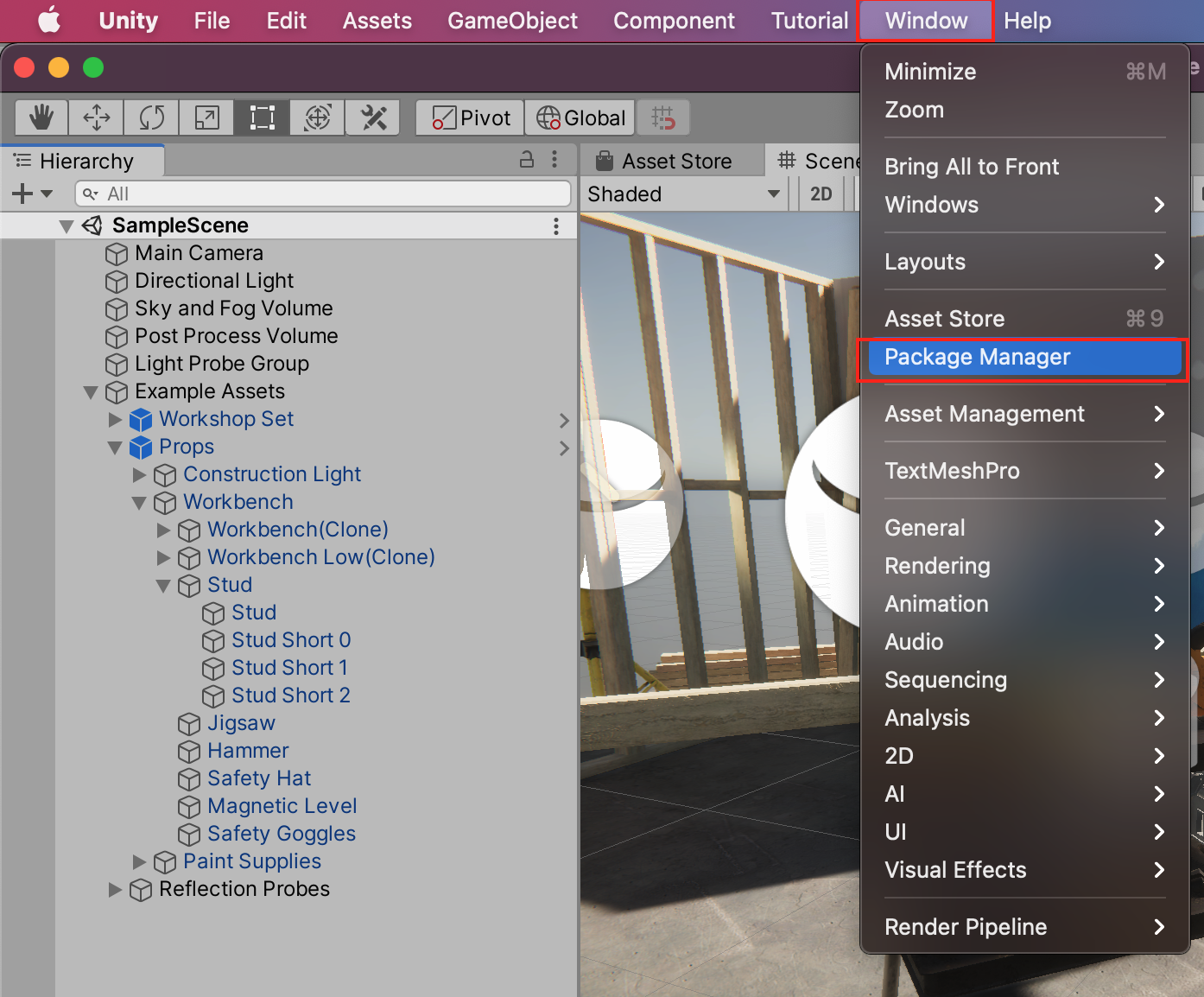Open Workshop Set prefab arrow
The image size is (1204, 997).
coord(564,421)
